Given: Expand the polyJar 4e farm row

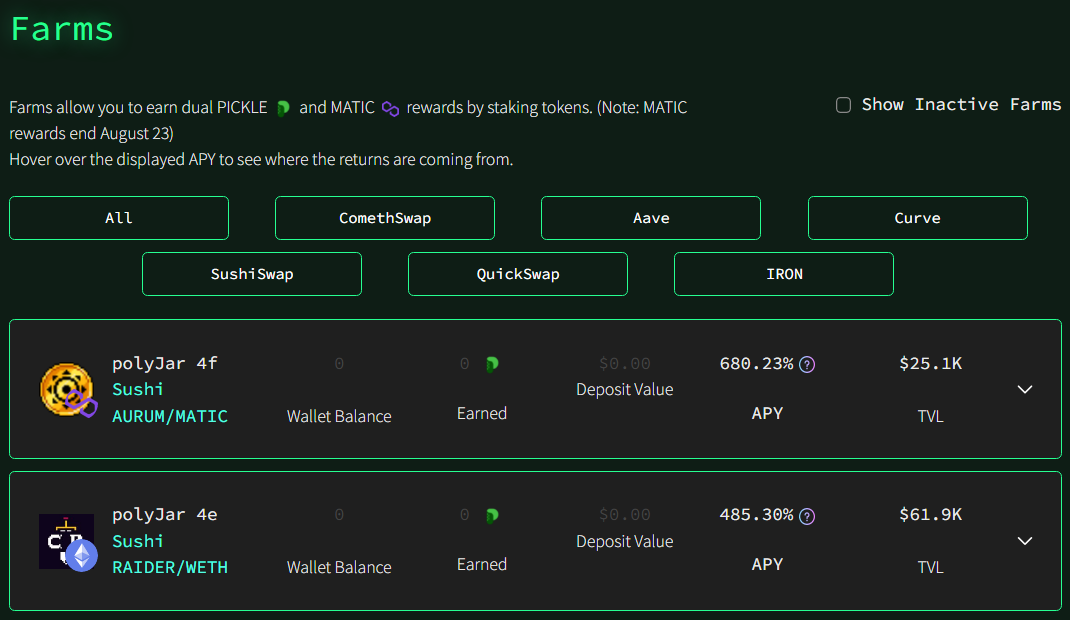Looking at the screenshot, I should point(1025,541).
